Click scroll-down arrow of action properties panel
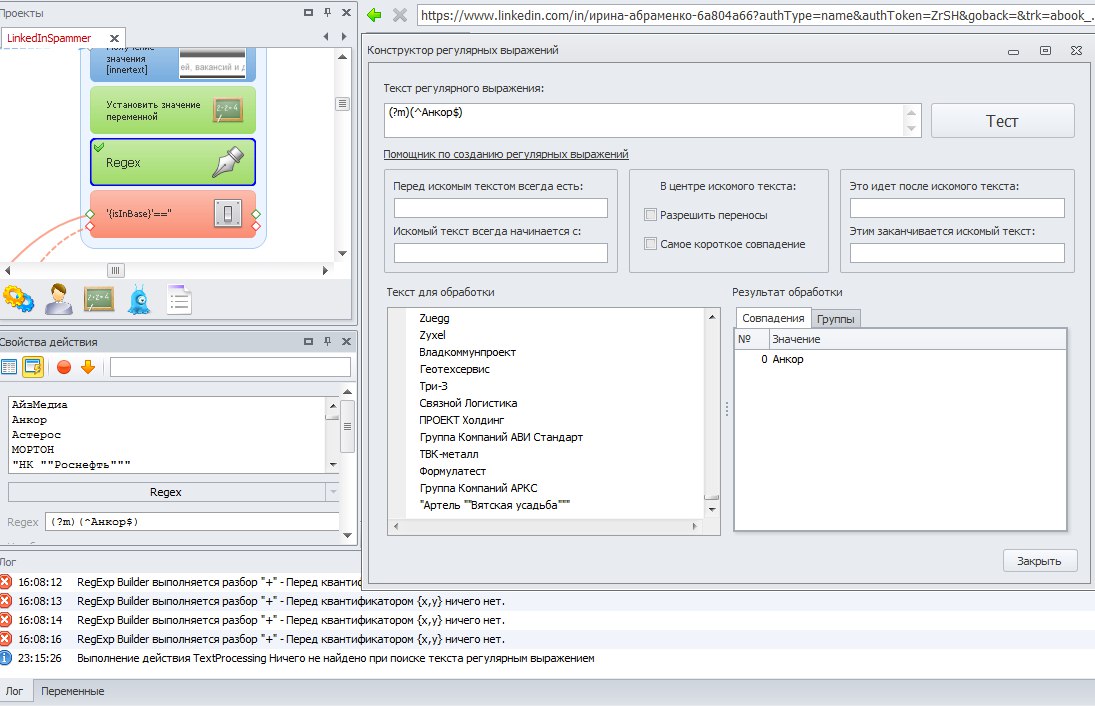 (348, 536)
